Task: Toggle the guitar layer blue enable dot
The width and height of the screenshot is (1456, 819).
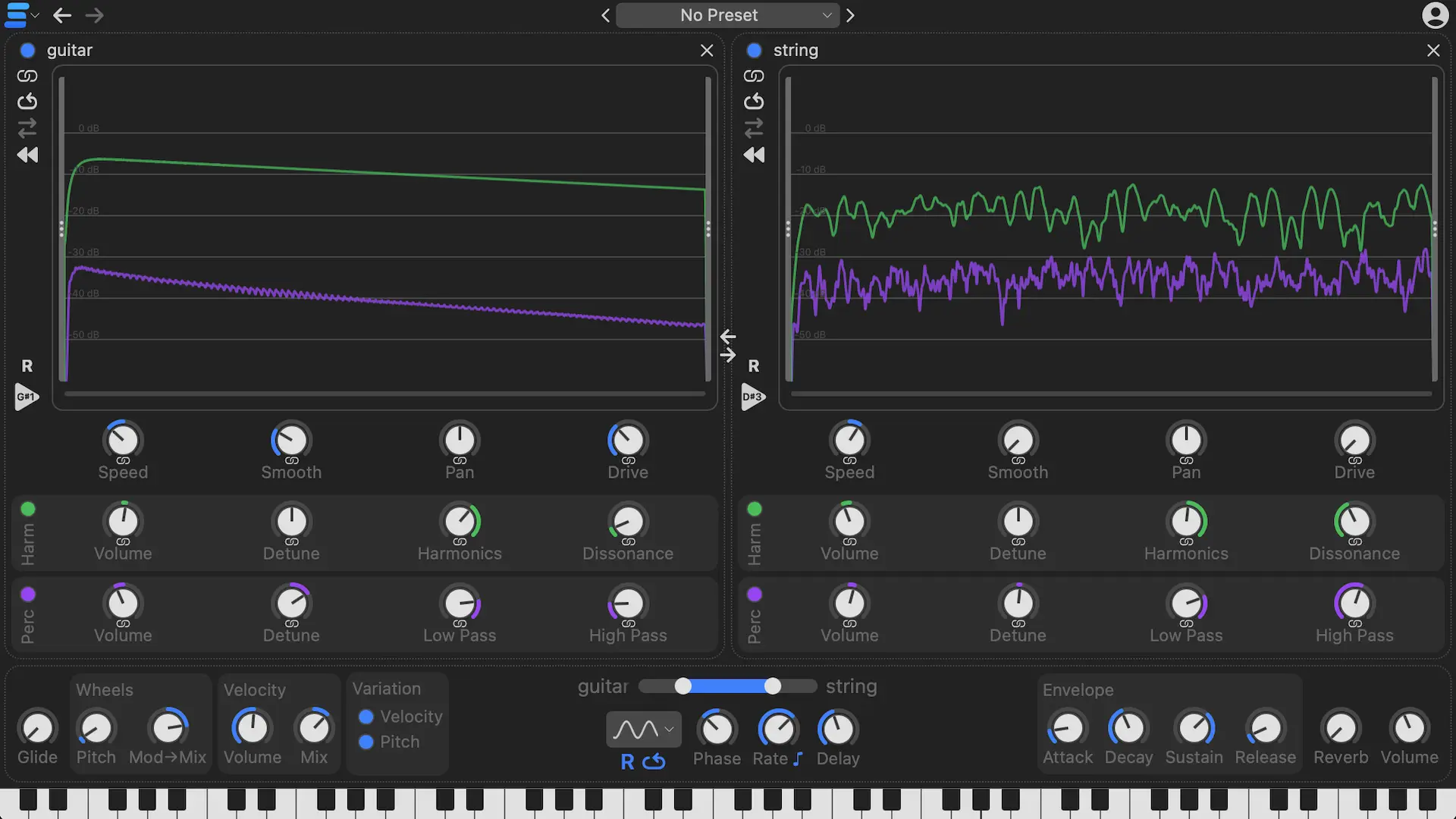Action: 28,50
